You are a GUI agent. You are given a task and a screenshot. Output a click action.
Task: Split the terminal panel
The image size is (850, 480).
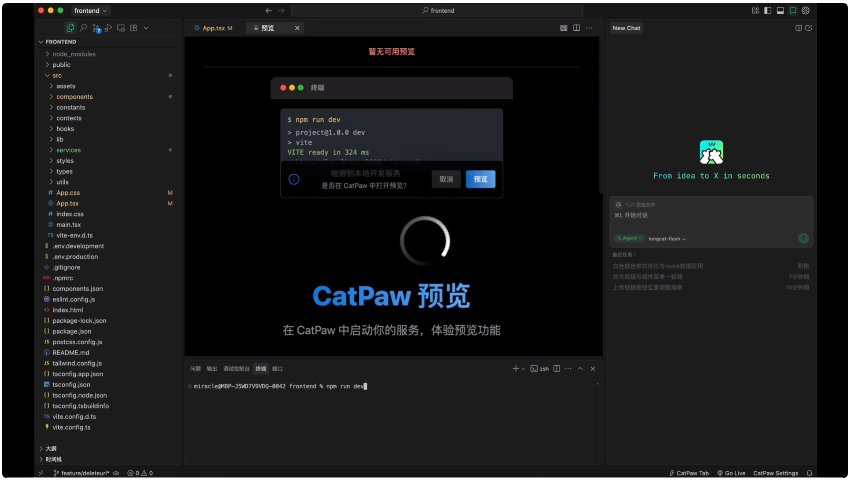tap(557, 369)
